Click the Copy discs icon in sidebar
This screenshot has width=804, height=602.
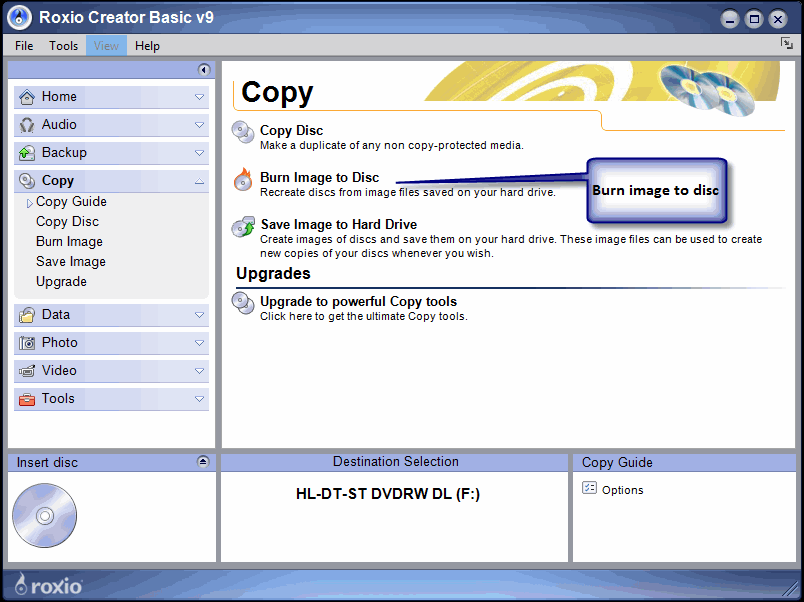point(27,180)
